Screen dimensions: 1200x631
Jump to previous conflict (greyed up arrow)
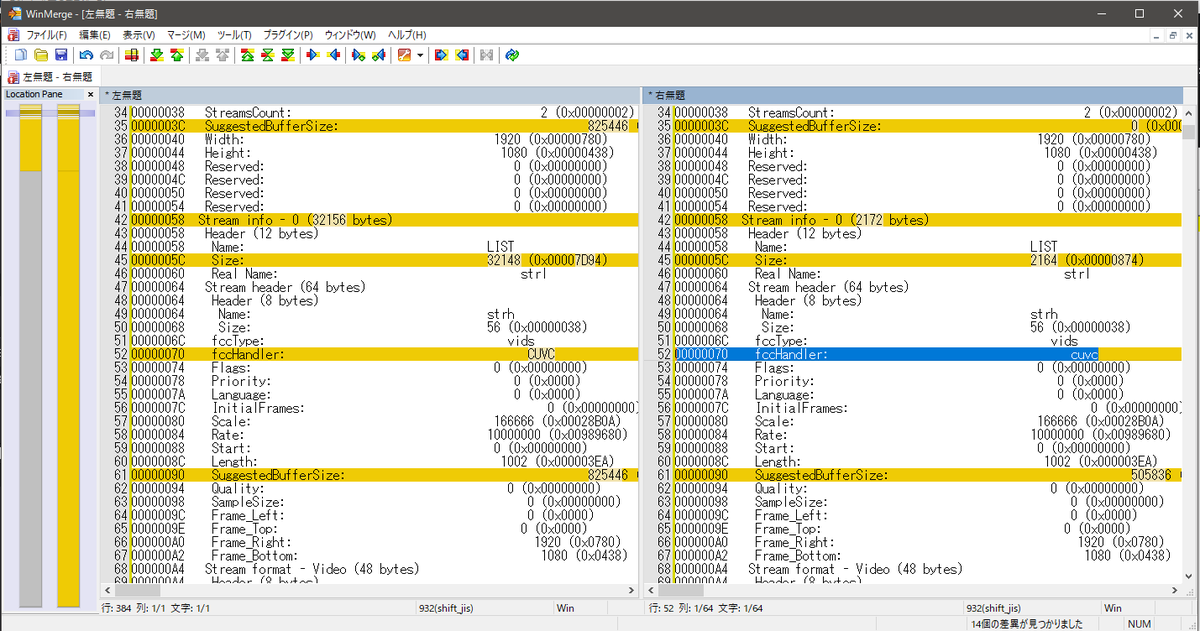(x=222, y=54)
